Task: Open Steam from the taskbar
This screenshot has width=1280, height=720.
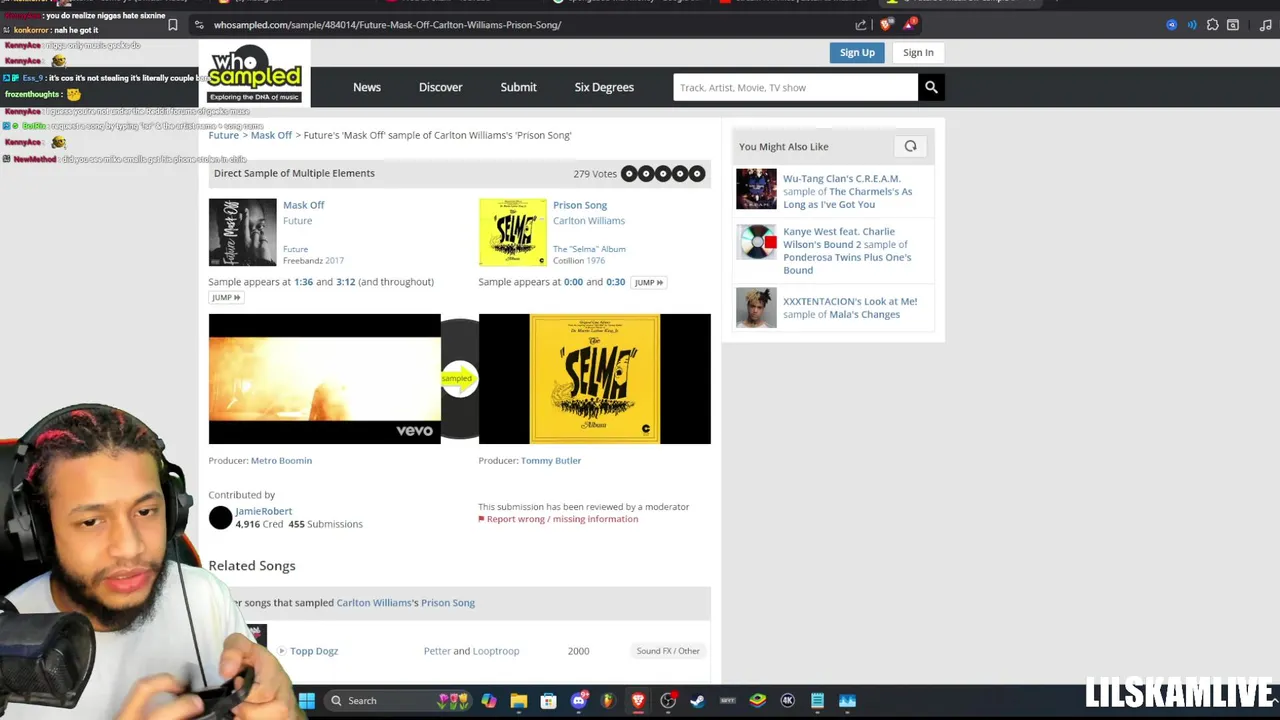Action: pos(697,700)
